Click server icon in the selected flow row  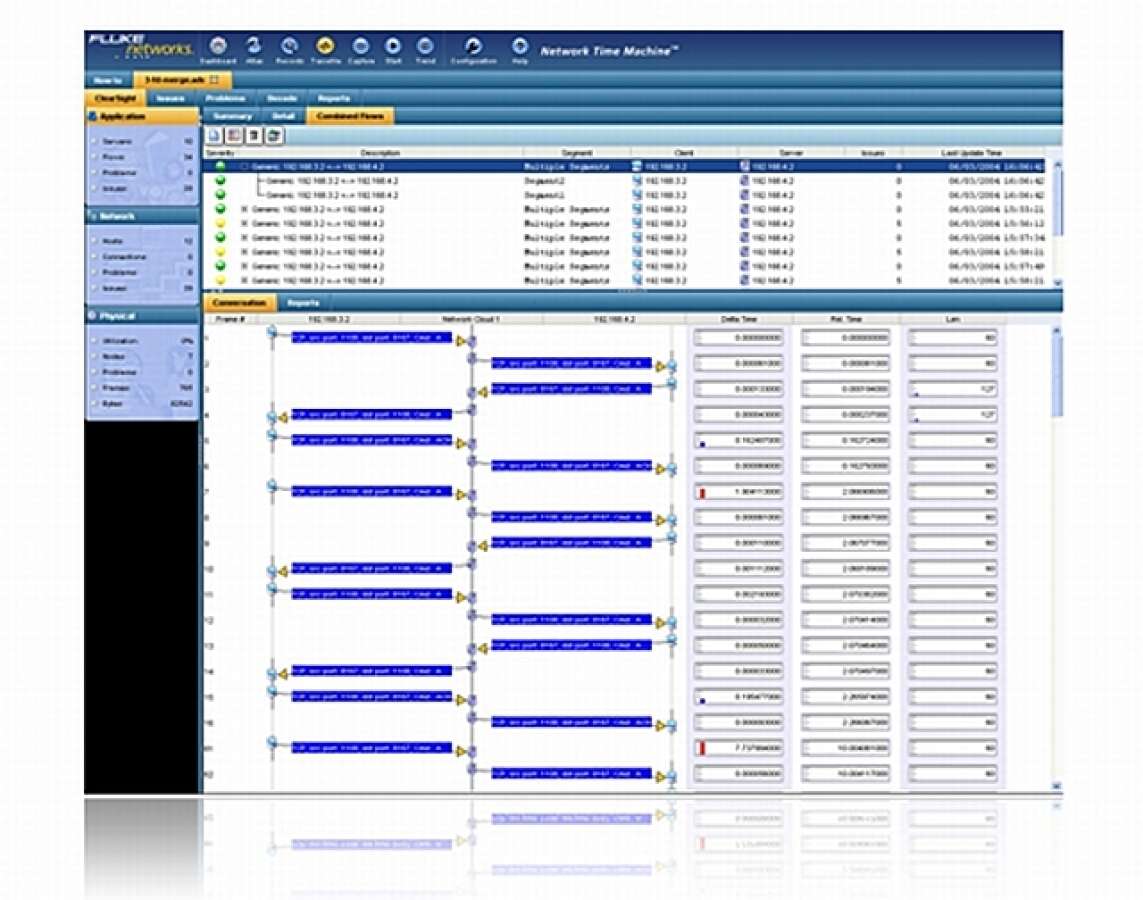click(744, 166)
